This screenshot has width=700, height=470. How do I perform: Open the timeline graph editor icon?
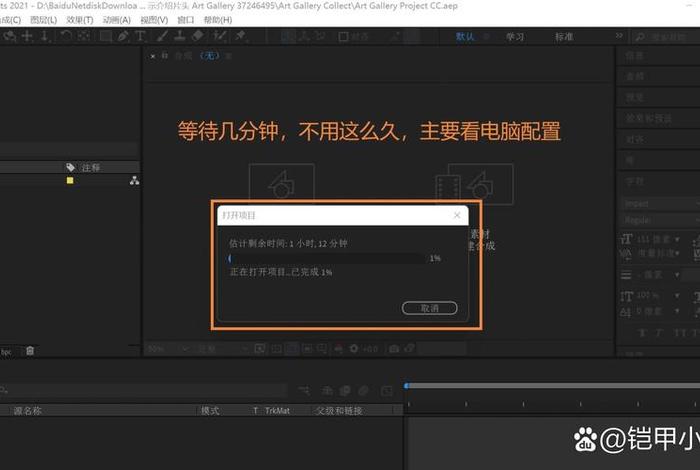(x=387, y=391)
